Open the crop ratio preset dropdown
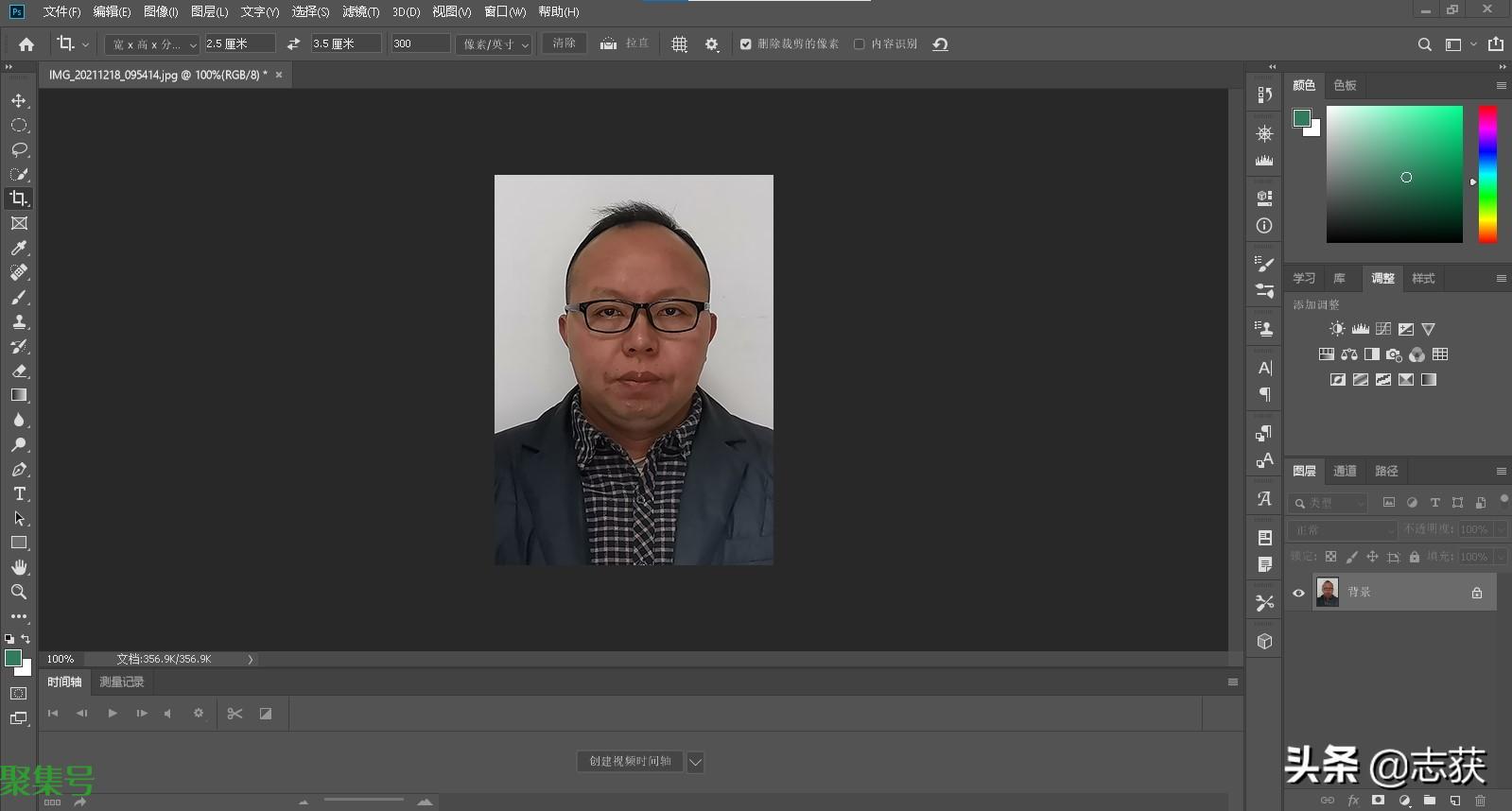The height and width of the screenshot is (811, 1512). click(x=151, y=44)
